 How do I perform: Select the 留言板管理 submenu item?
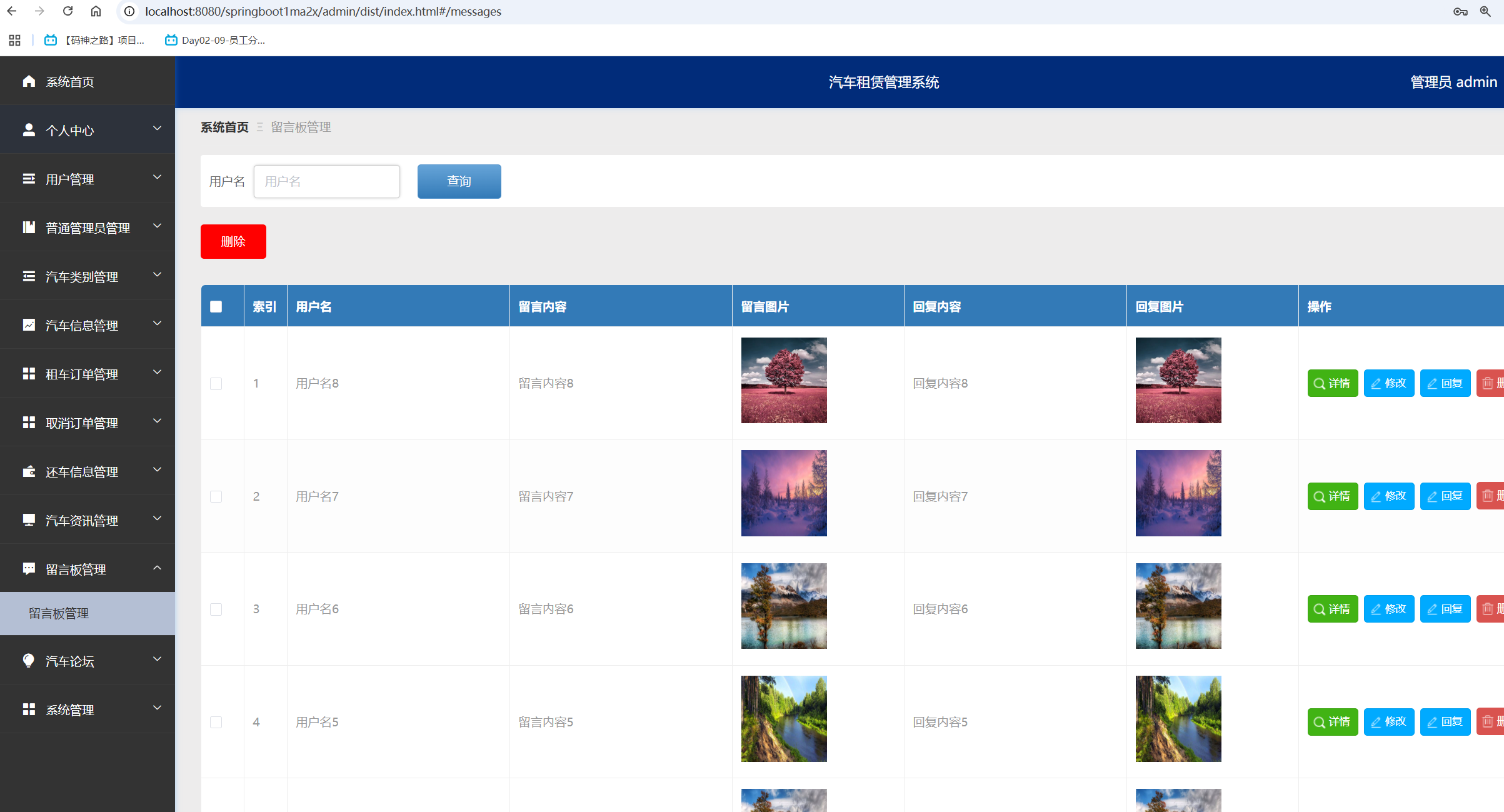88,613
